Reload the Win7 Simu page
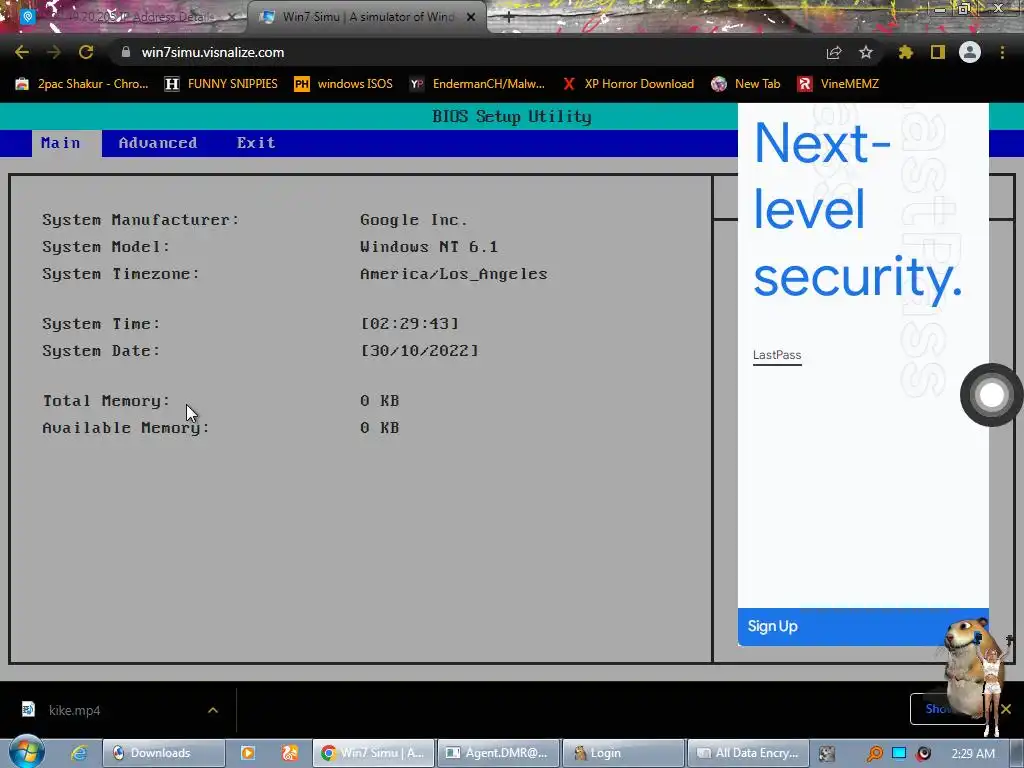 coord(86,52)
